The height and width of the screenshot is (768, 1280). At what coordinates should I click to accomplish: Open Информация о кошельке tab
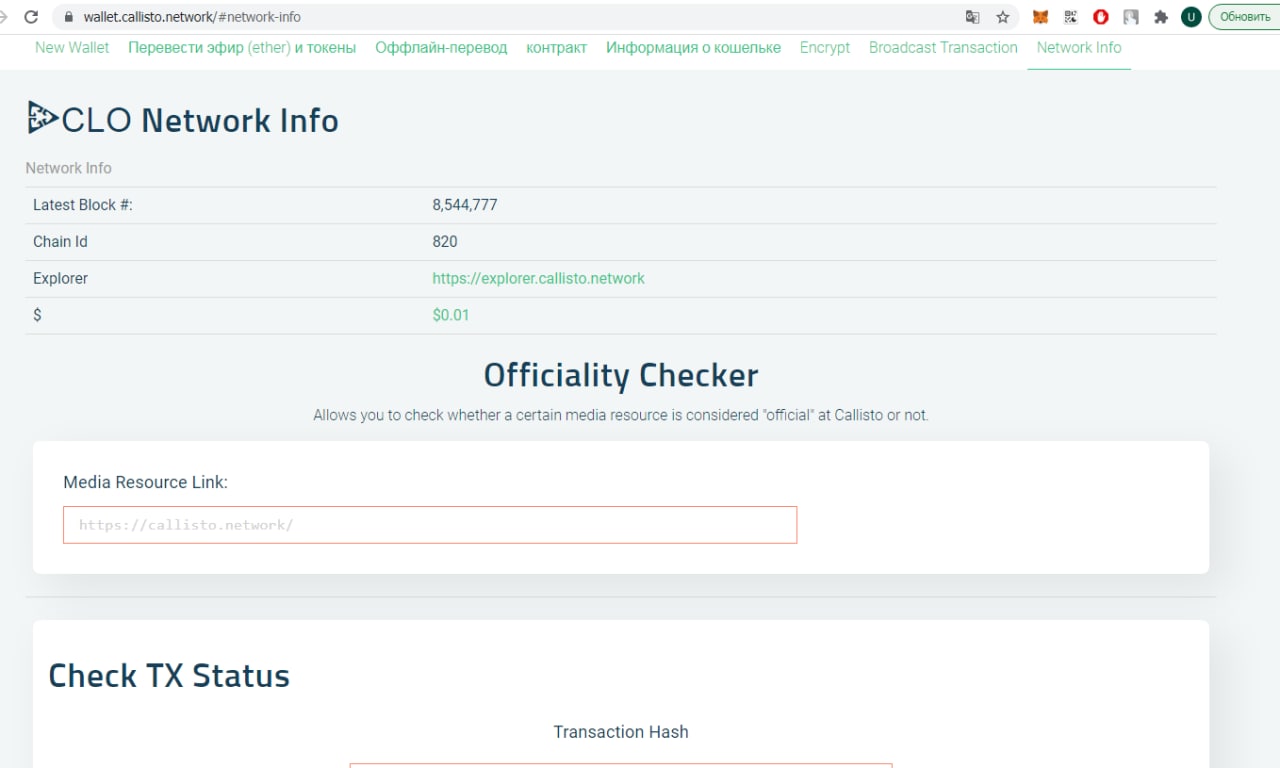click(693, 47)
